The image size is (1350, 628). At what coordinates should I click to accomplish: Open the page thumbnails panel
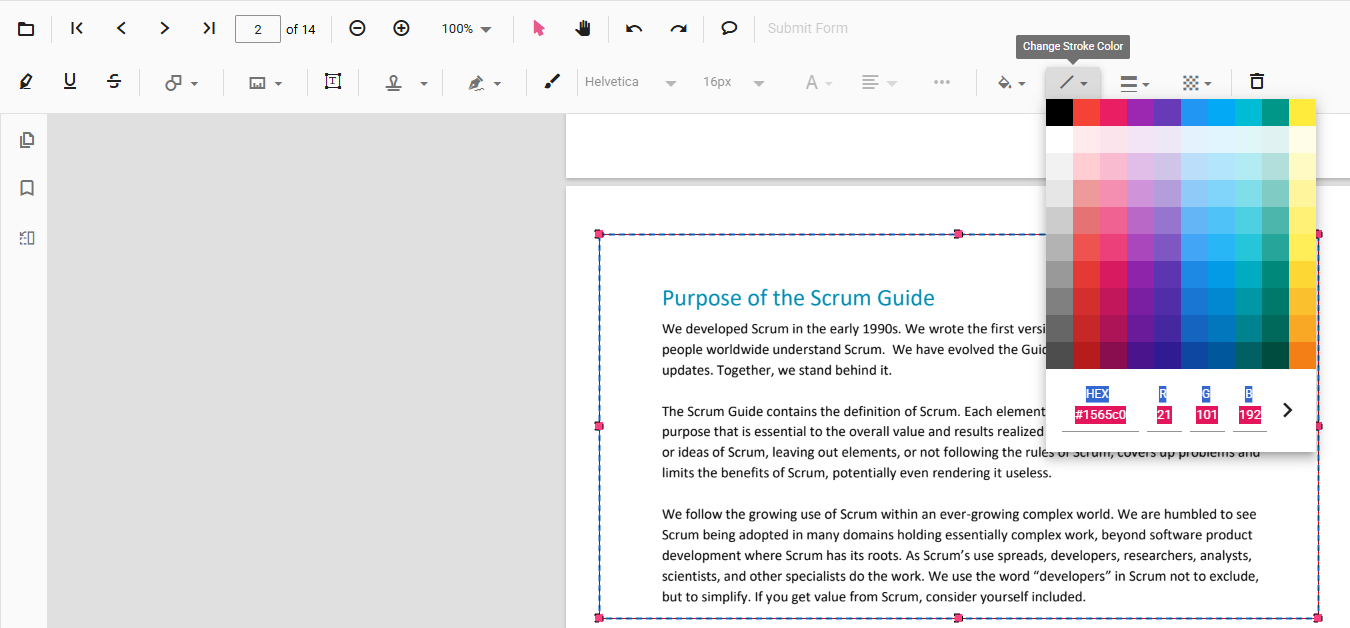27,140
